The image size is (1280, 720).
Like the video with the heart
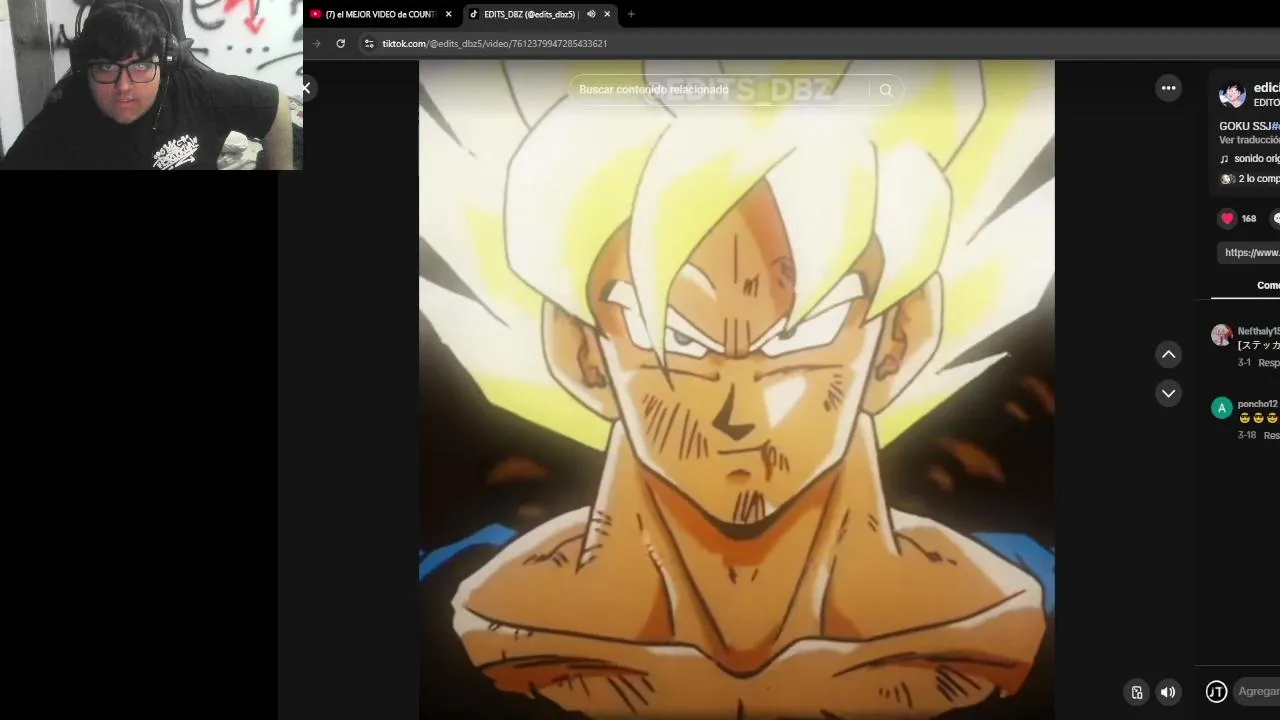pos(1227,218)
